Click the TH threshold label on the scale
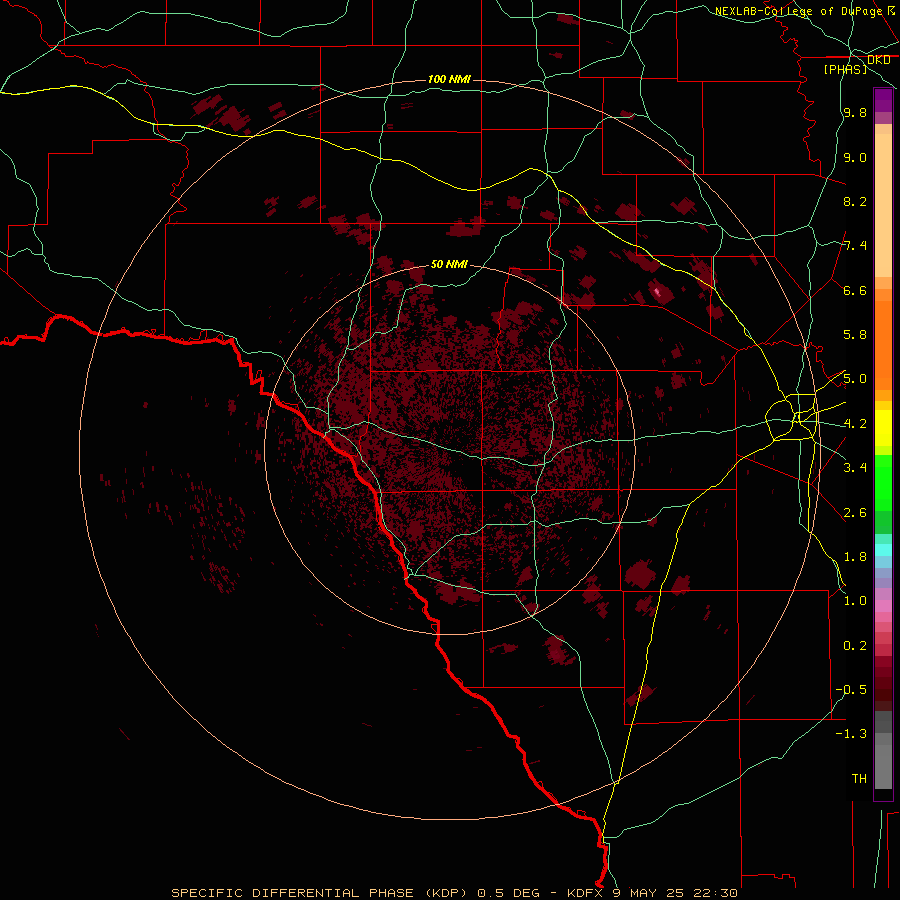Image resolution: width=900 pixels, height=900 pixels. tap(859, 779)
